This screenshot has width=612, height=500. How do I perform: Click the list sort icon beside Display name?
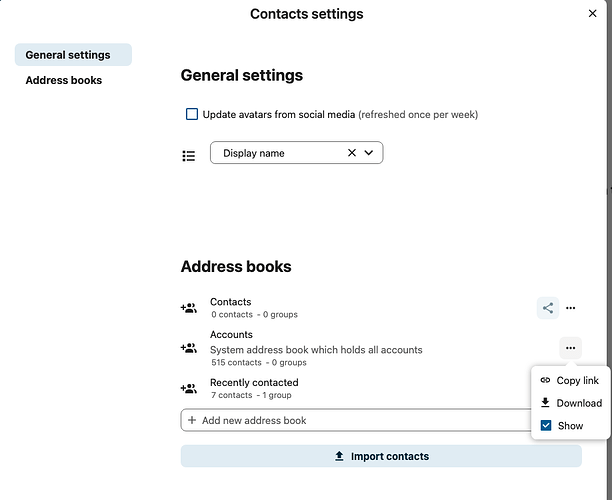coord(189,155)
